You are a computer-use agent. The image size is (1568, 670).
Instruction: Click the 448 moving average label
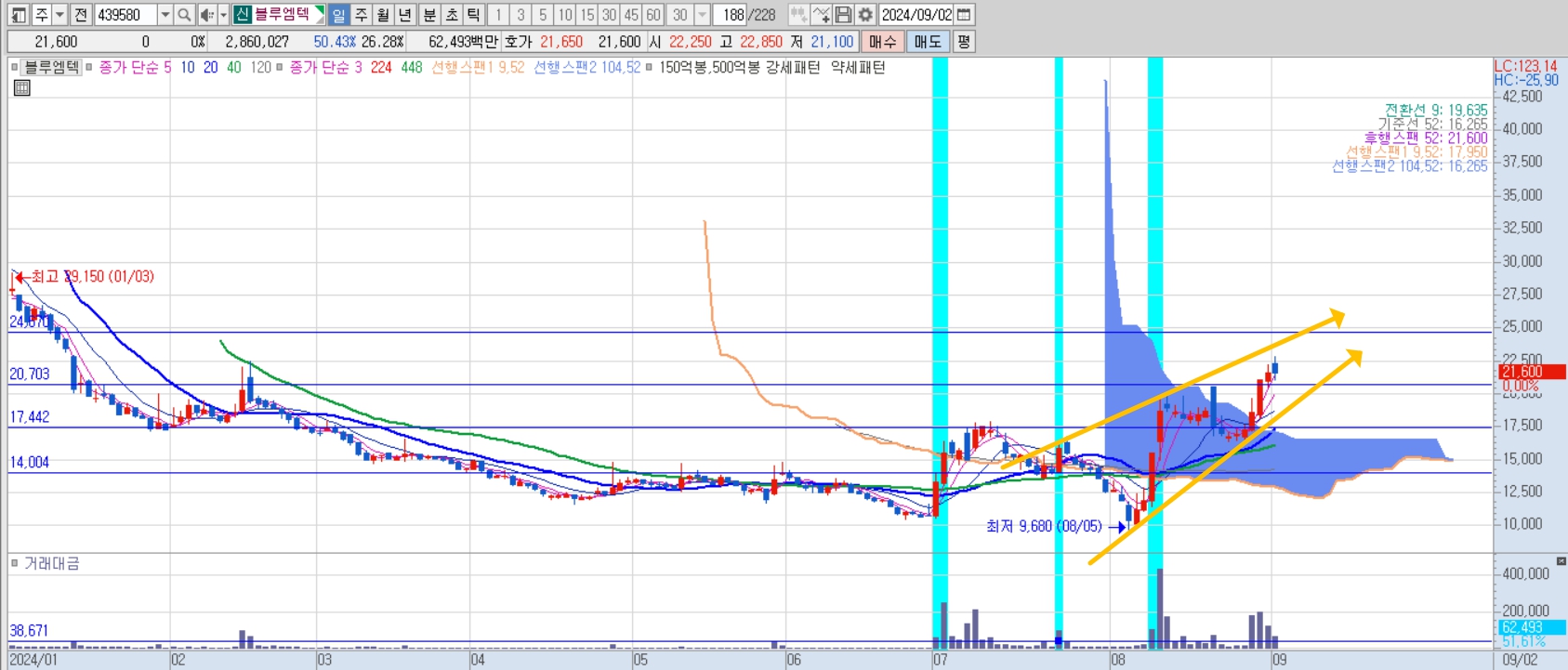click(x=412, y=67)
